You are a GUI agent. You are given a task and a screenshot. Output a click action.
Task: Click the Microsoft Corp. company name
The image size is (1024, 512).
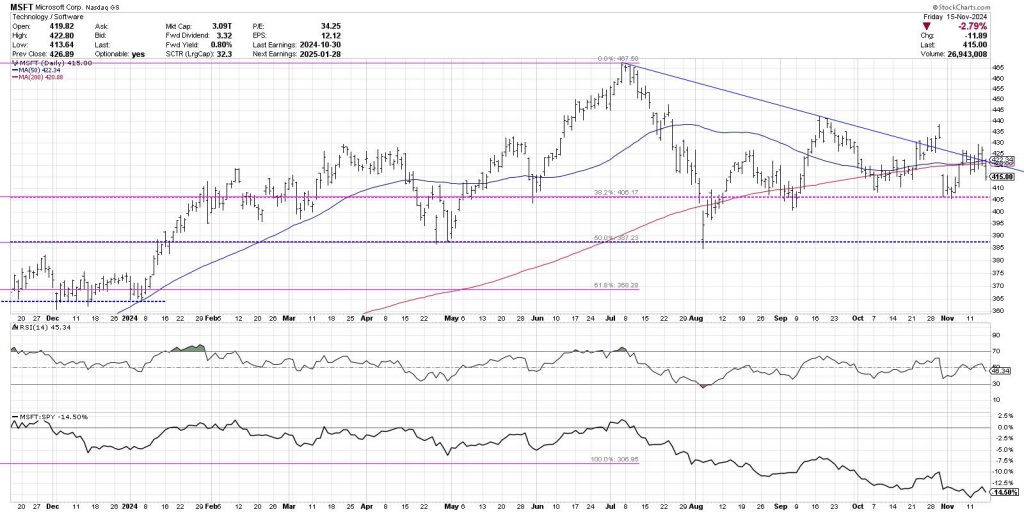(59, 6)
